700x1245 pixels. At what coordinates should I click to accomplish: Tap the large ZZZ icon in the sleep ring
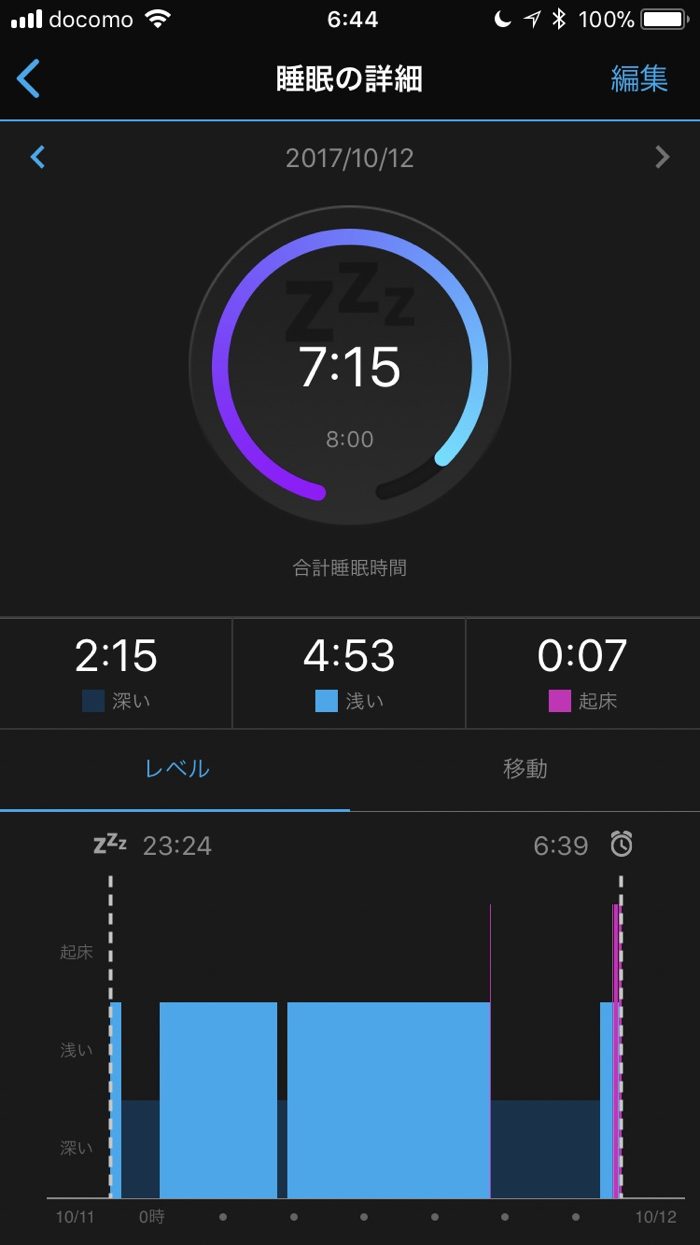tap(349, 300)
